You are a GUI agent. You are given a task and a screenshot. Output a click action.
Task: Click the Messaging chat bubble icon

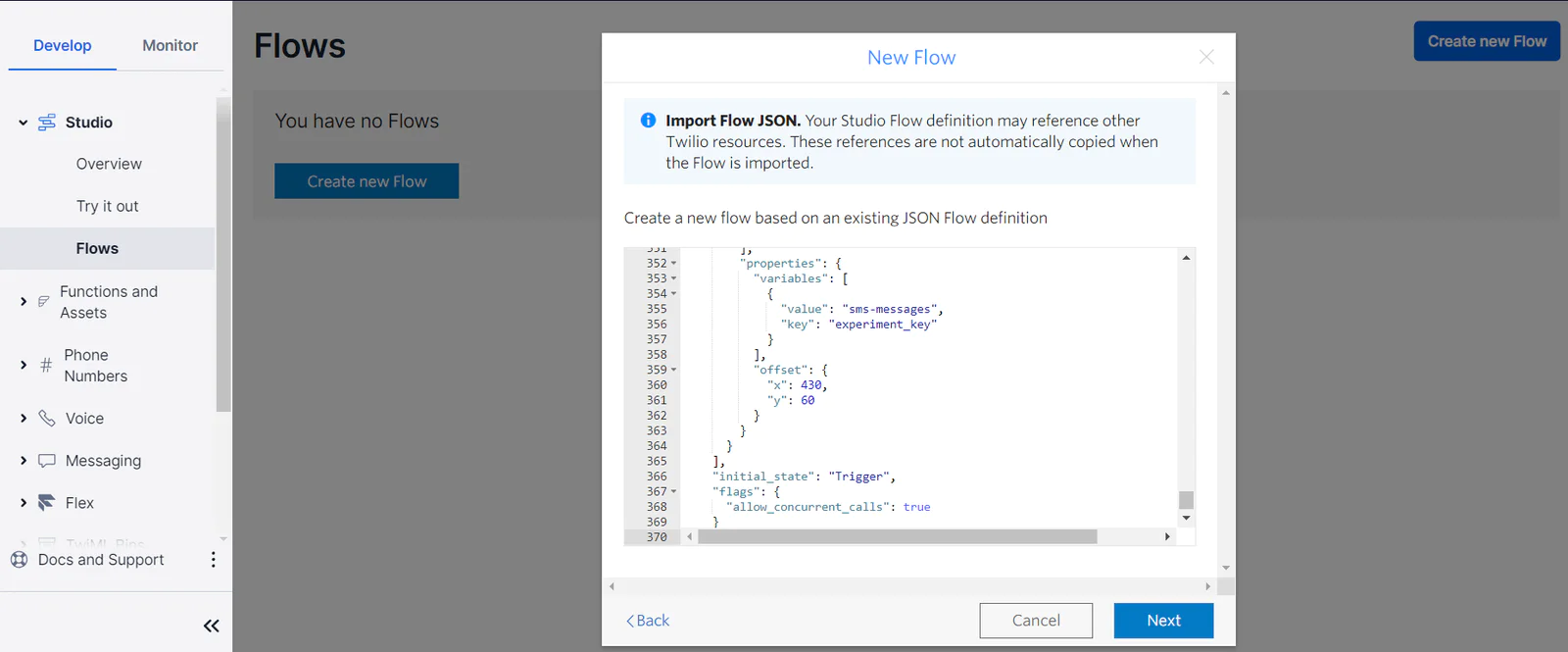[46, 461]
